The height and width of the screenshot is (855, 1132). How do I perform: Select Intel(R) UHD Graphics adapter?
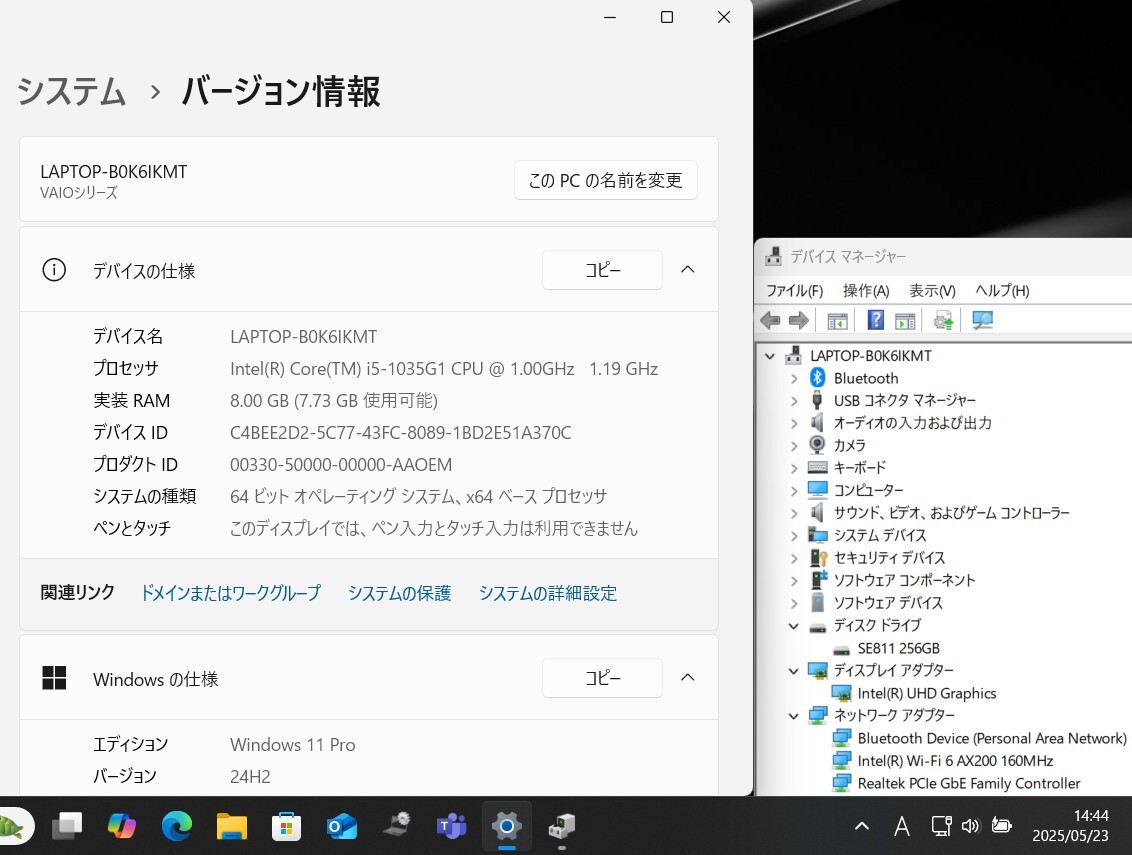point(926,693)
